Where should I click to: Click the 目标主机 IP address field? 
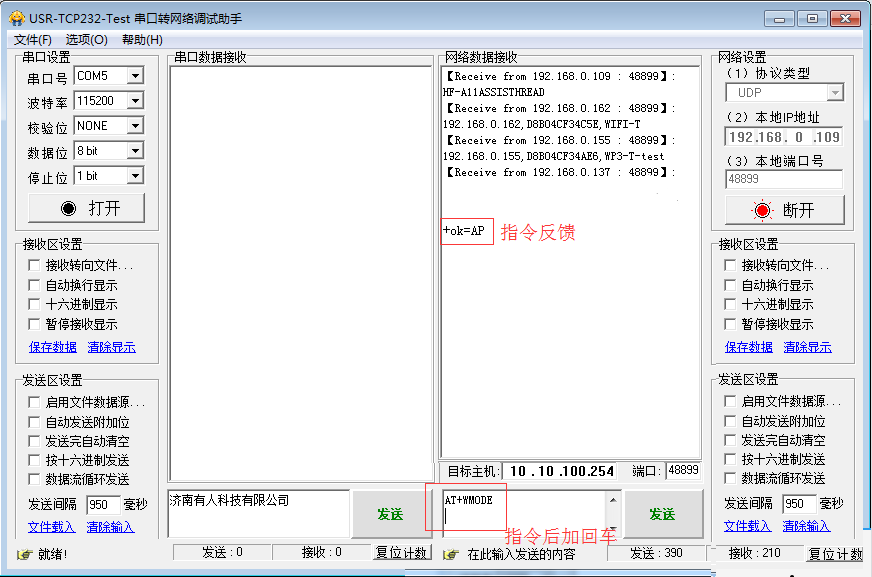[560, 471]
